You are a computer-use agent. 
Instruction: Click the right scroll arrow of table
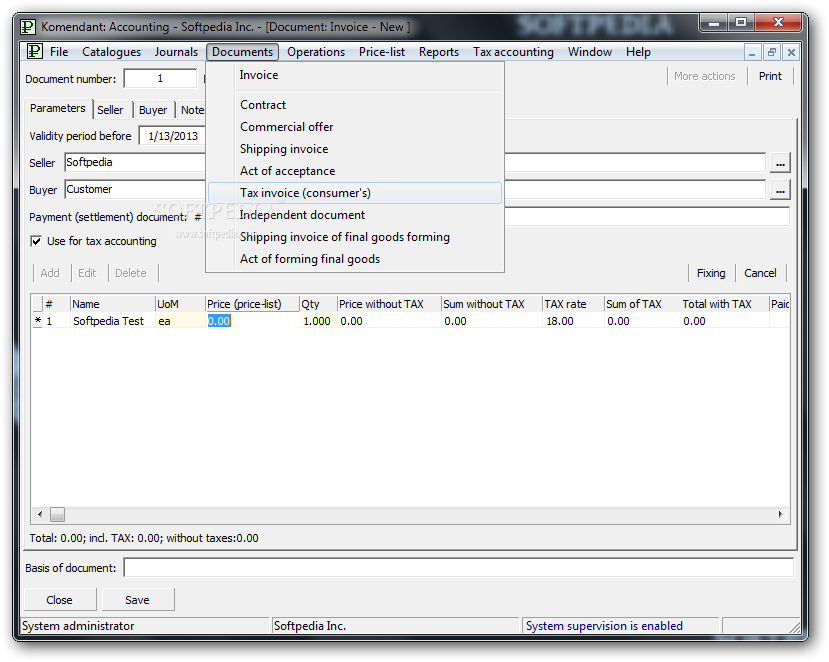[780, 514]
